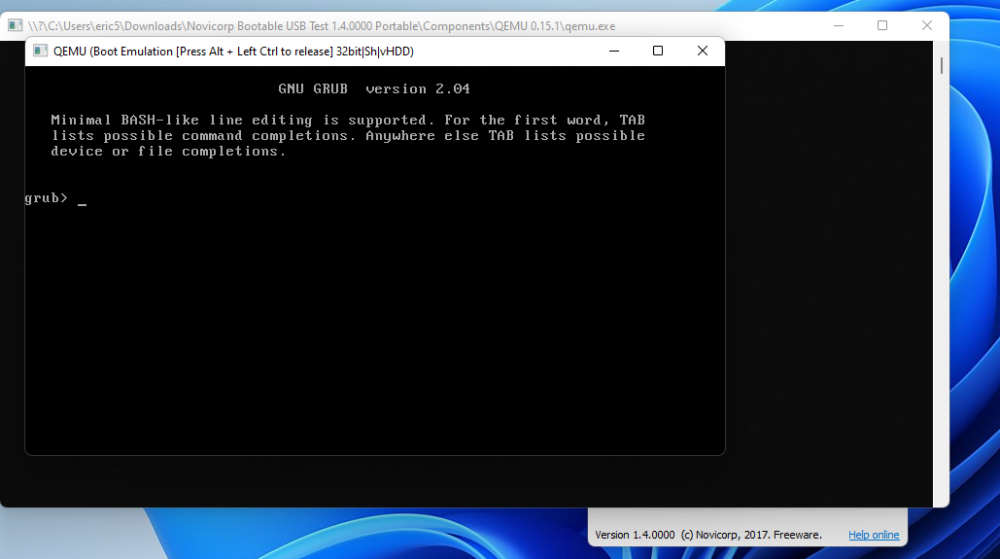Click the qemu.exe path in title bar
Image resolution: width=1000 pixels, height=559 pixels.
321,26
